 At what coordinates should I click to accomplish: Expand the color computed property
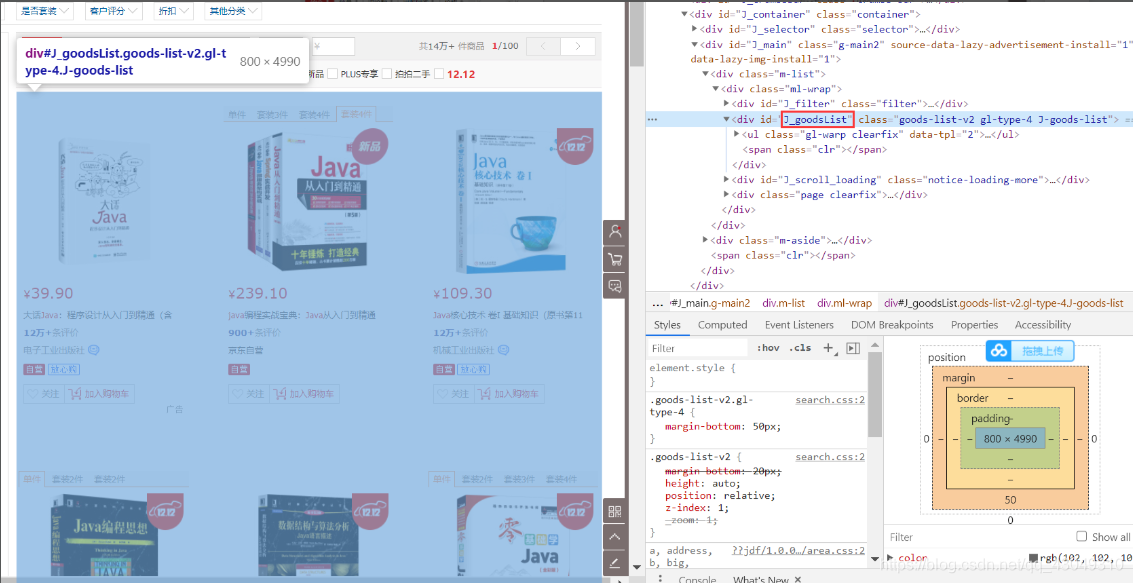(x=890, y=558)
